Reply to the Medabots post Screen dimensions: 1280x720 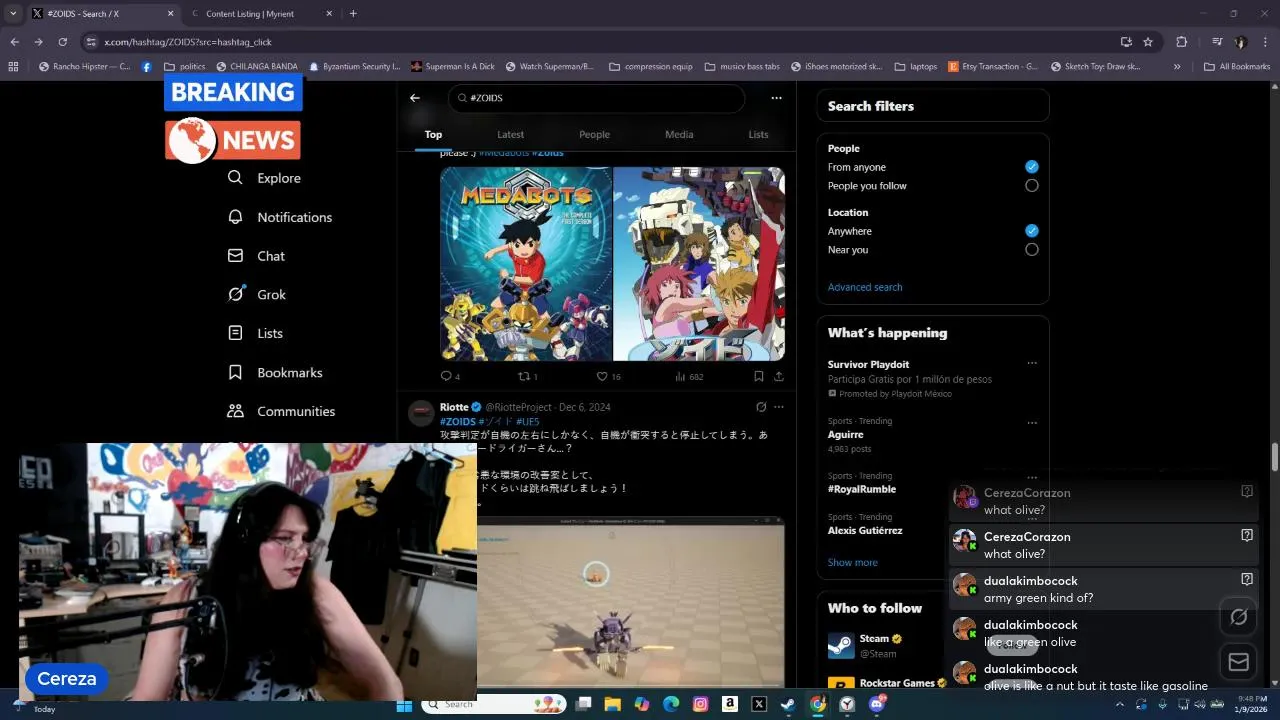point(450,376)
